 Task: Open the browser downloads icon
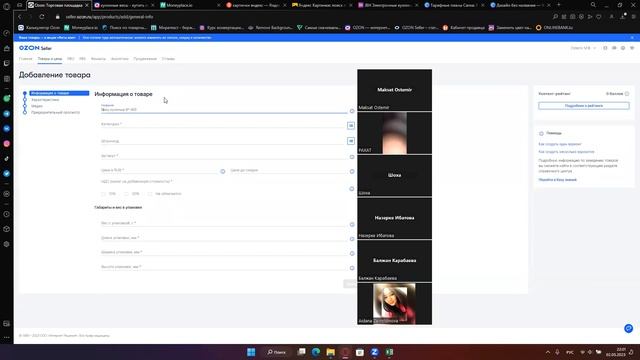click(623, 16)
